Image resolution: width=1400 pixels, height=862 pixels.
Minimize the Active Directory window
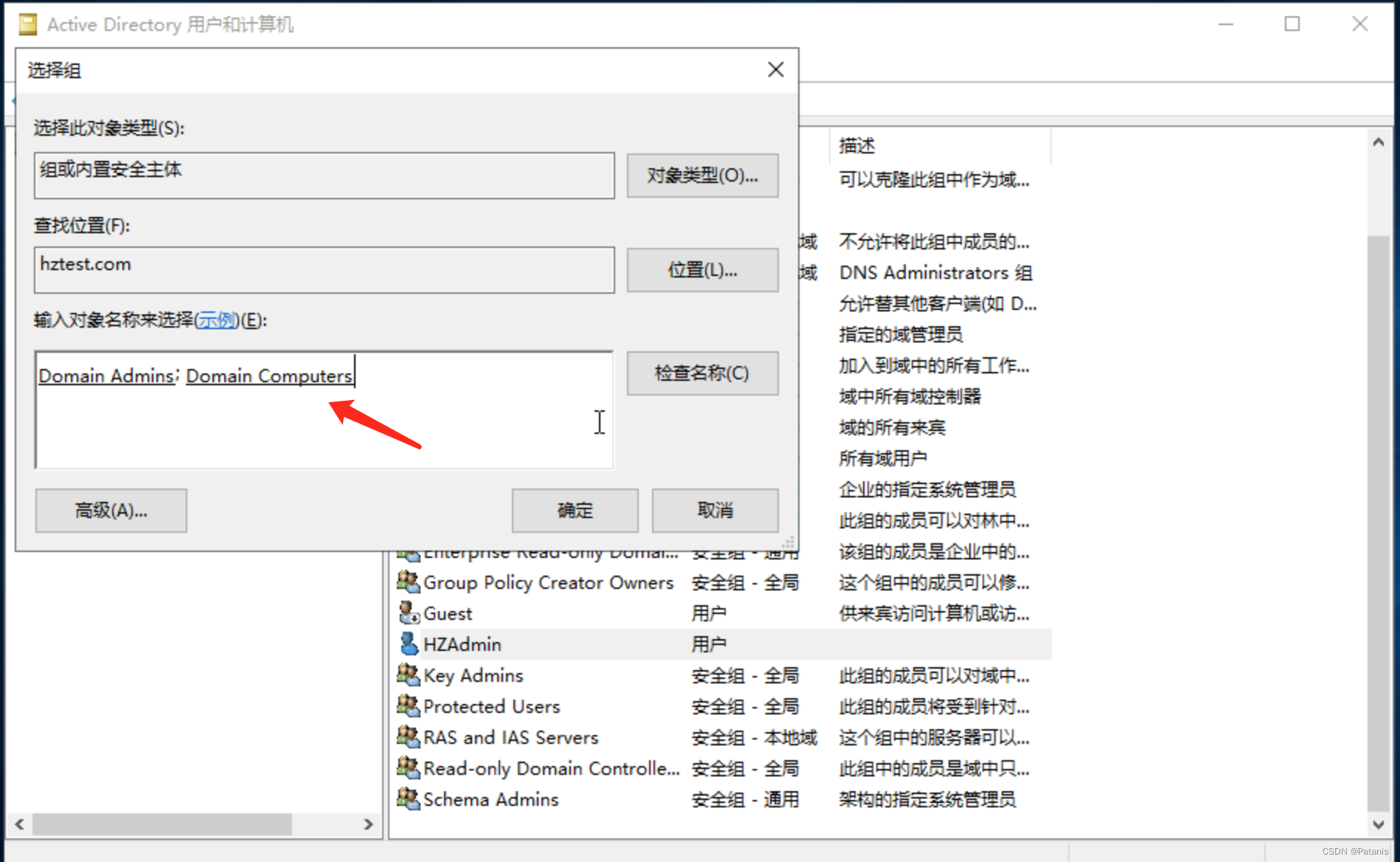(1226, 24)
